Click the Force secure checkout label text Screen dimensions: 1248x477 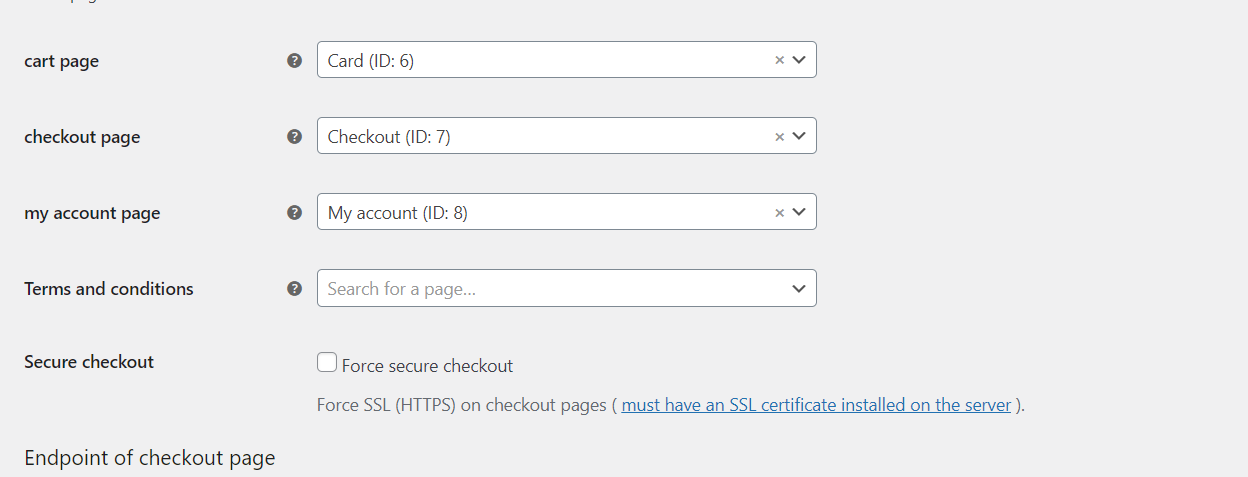click(x=427, y=366)
